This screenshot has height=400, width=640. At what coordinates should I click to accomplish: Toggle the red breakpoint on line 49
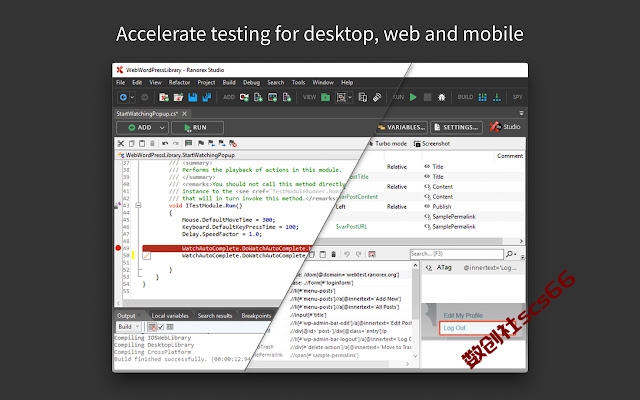pos(118,248)
